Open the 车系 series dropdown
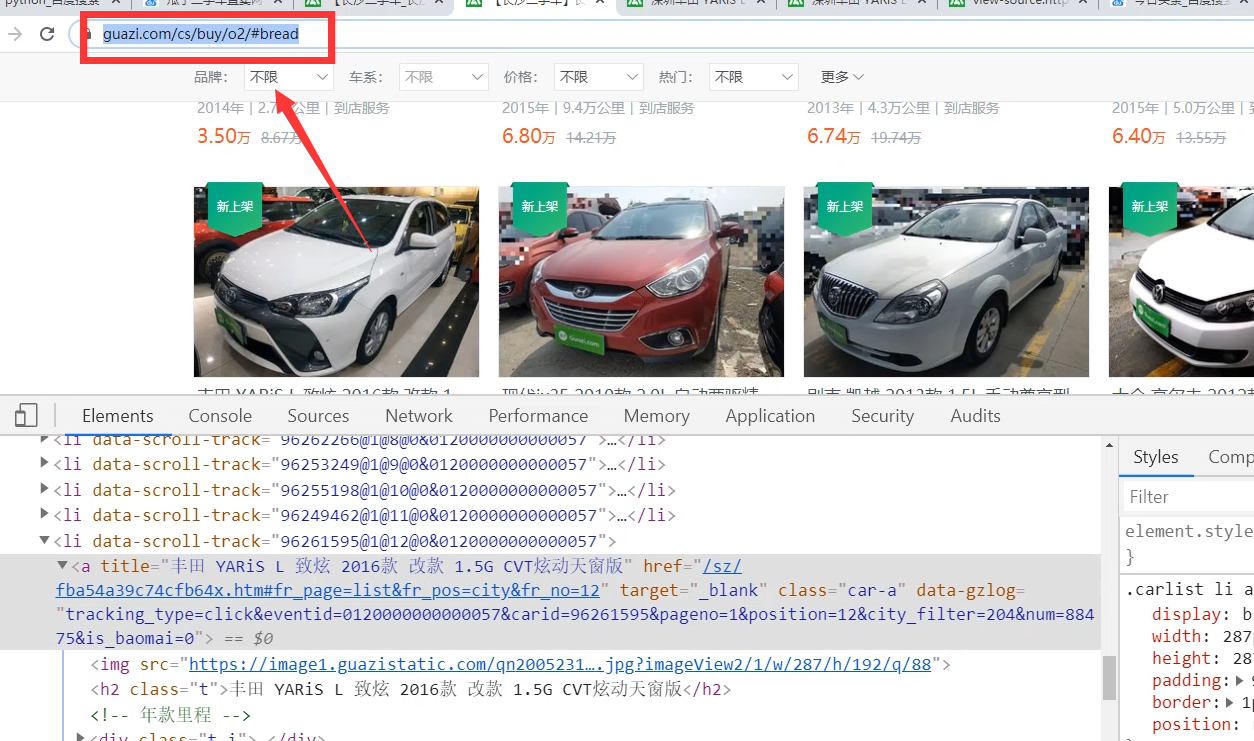The width and height of the screenshot is (1254, 741). 443,77
